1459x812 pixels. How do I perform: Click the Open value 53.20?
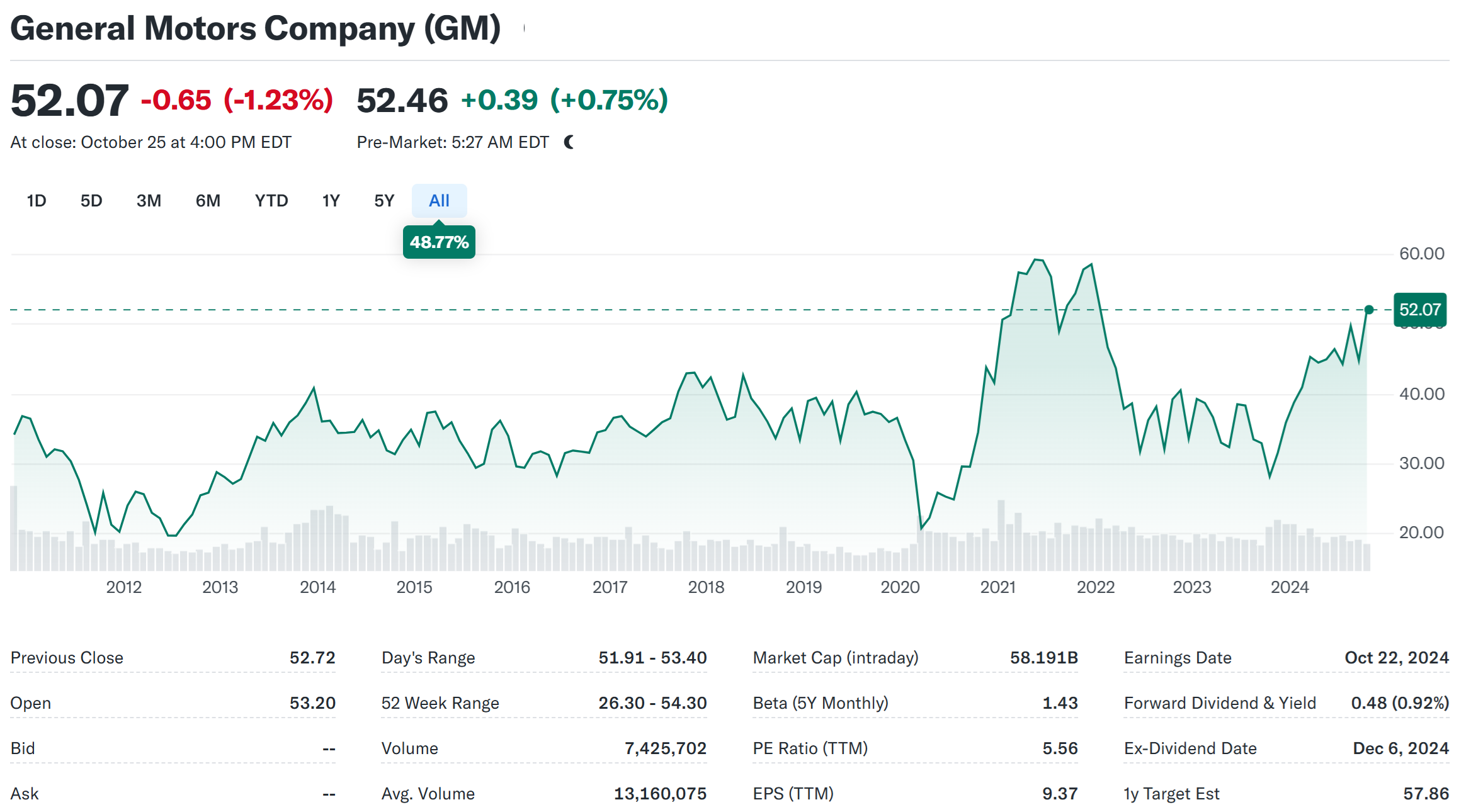click(x=312, y=703)
